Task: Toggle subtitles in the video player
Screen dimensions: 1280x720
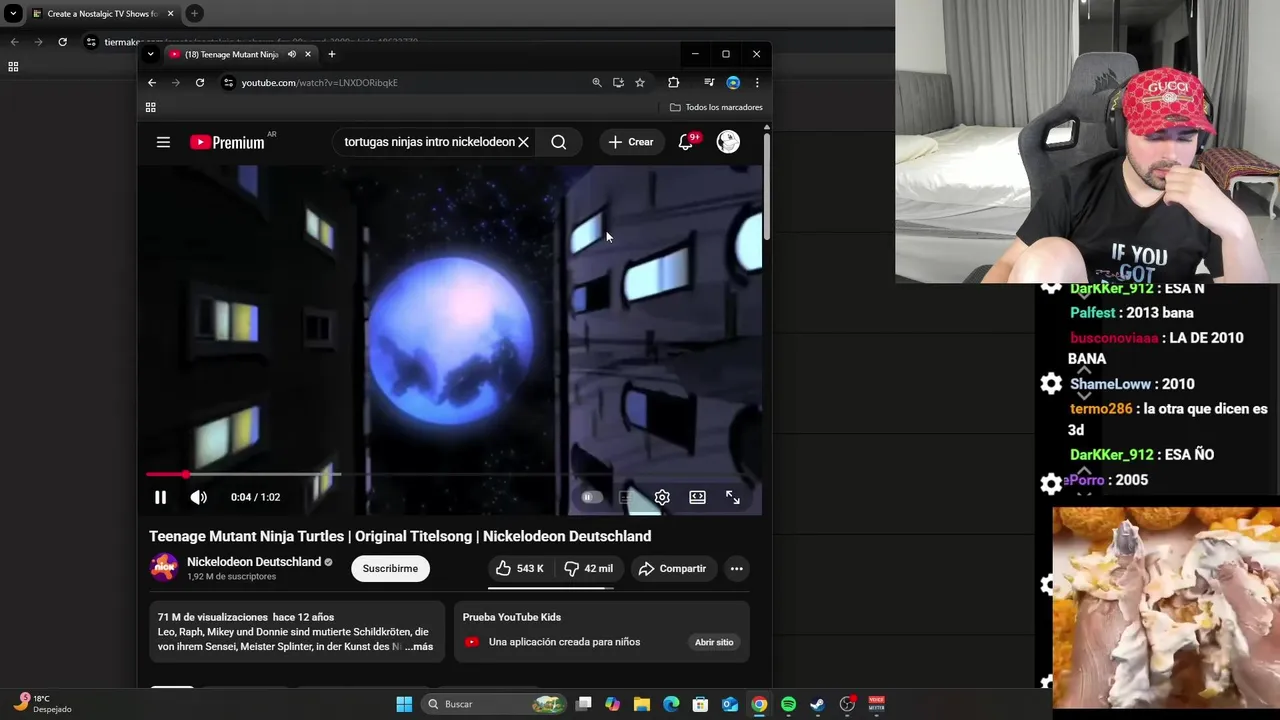Action: click(x=627, y=497)
